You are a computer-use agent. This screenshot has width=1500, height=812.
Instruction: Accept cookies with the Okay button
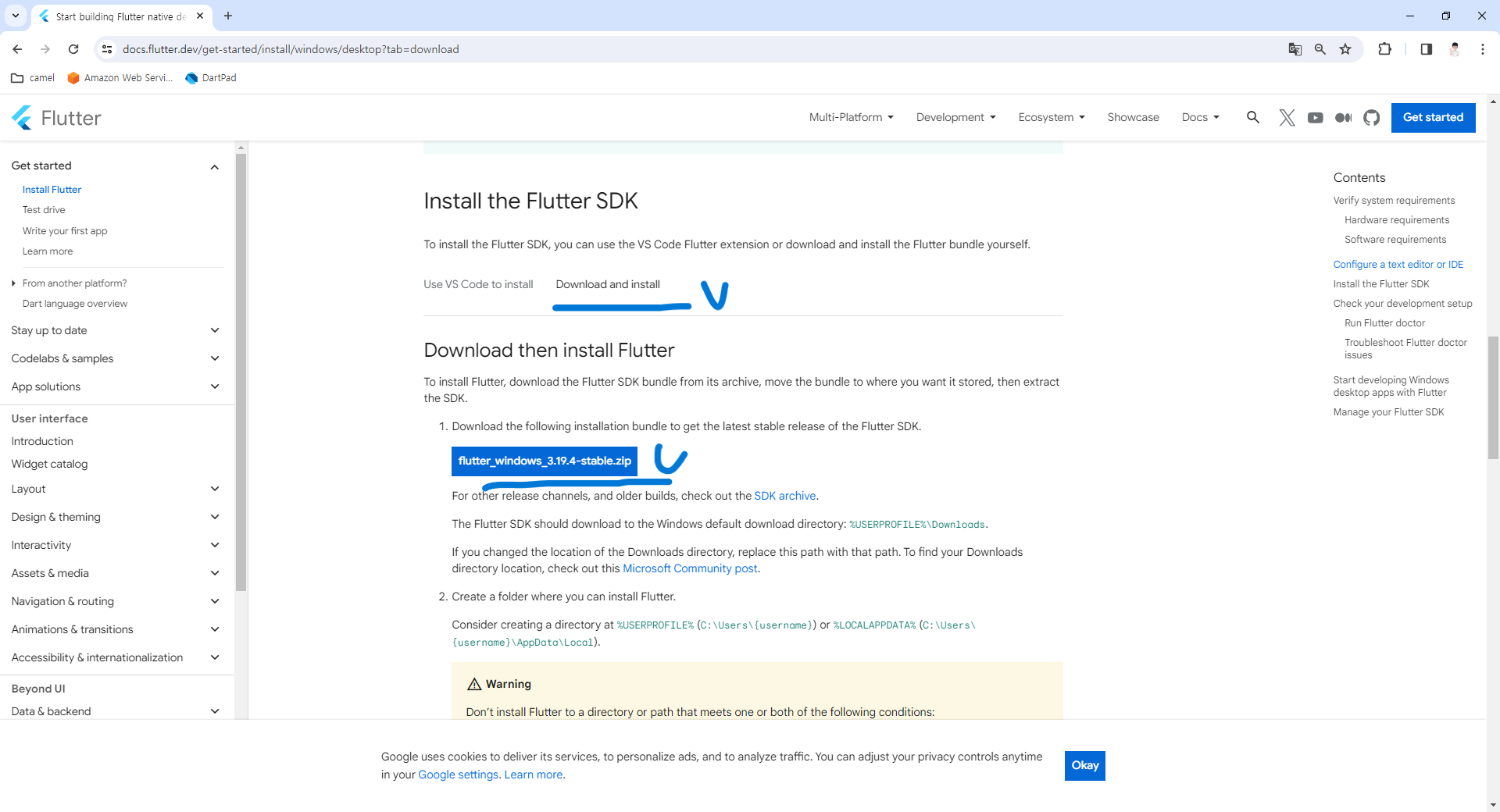click(x=1084, y=765)
